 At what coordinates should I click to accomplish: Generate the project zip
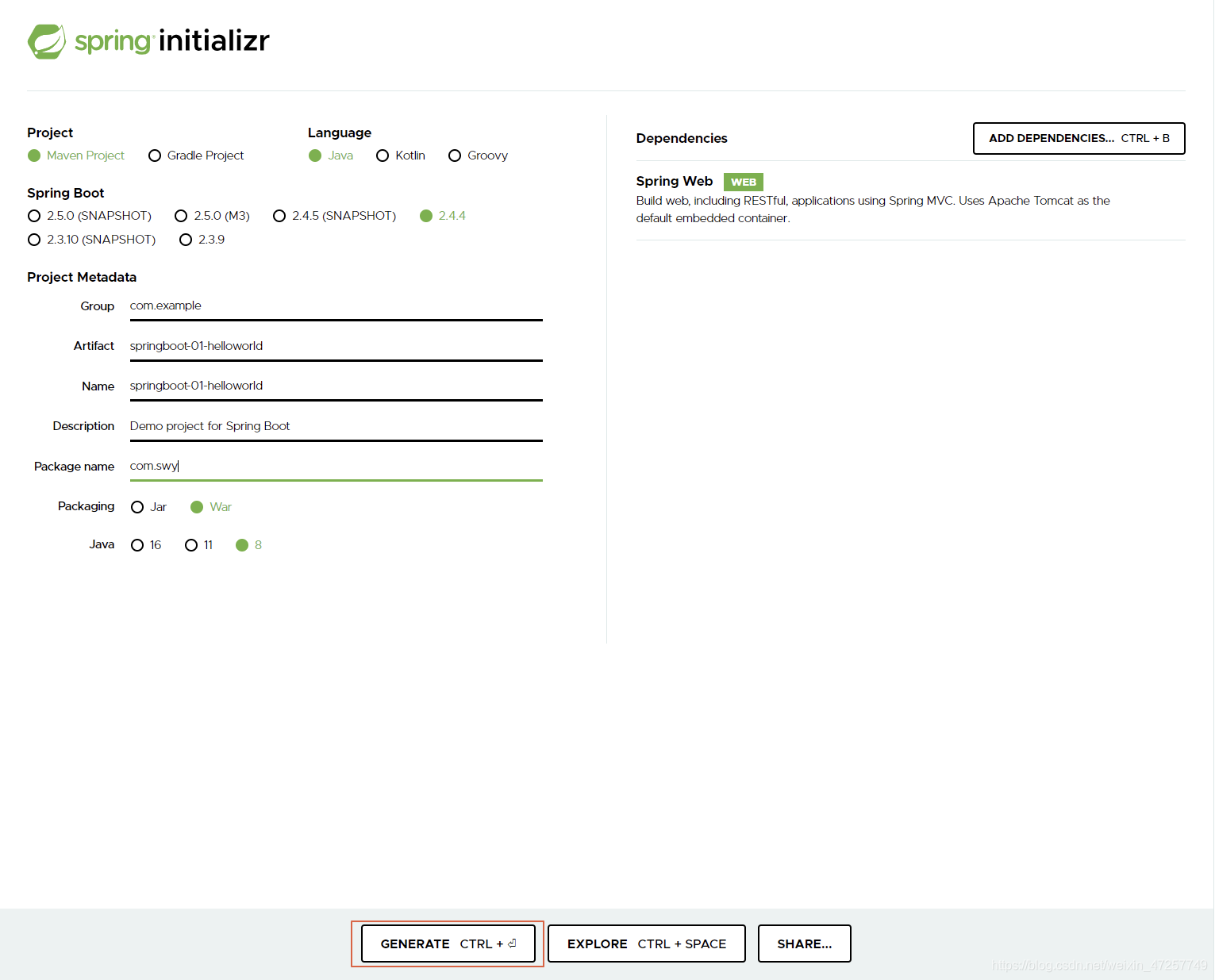(448, 943)
